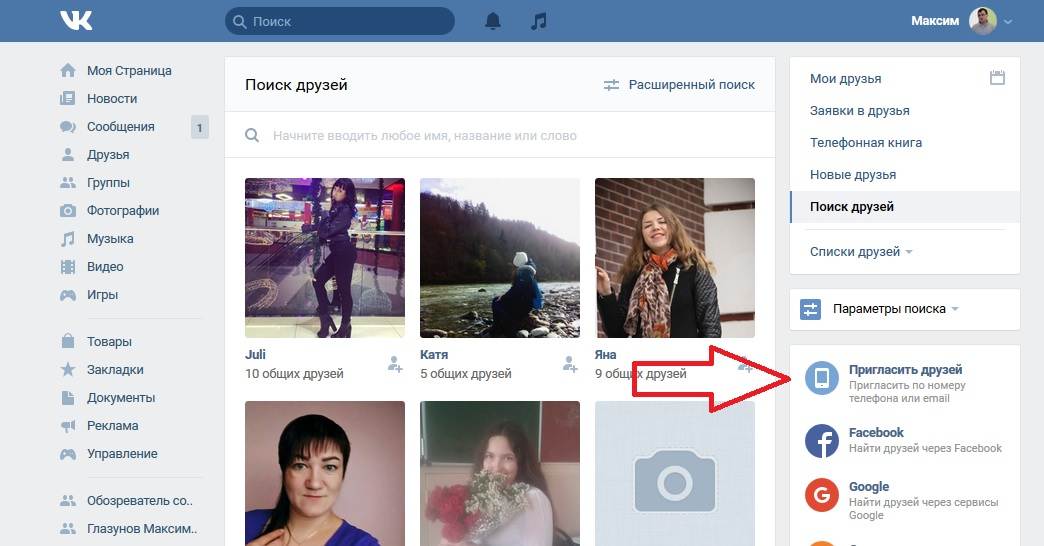Viewport: 1044px width, 546px height.
Task: Click the name Juli
Action: 255,354
